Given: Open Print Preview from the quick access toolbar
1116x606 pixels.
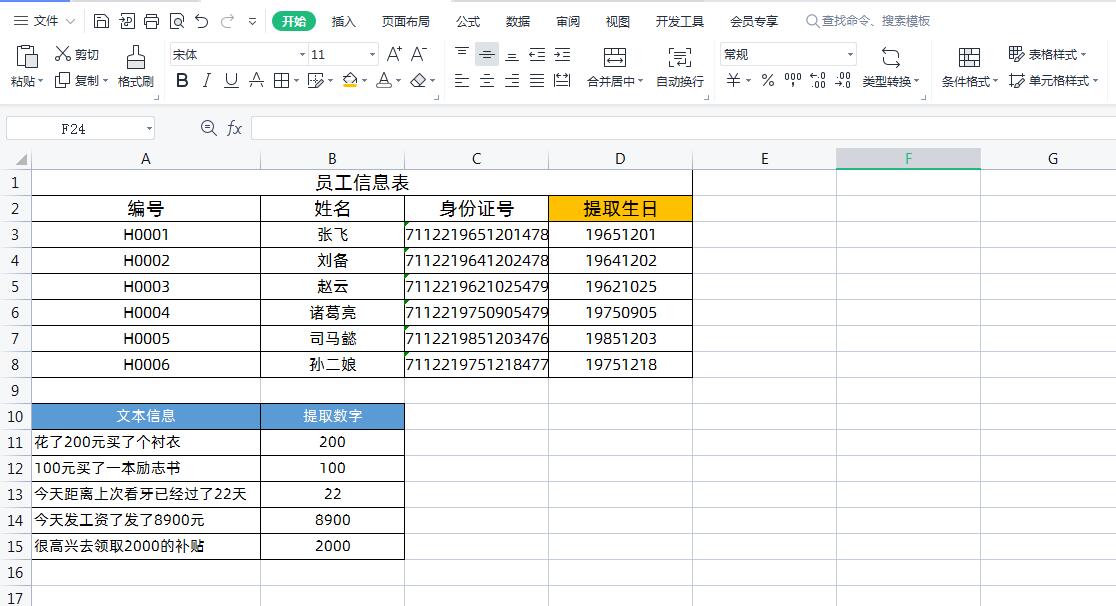Looking at the screenshot, I should 177,20.
